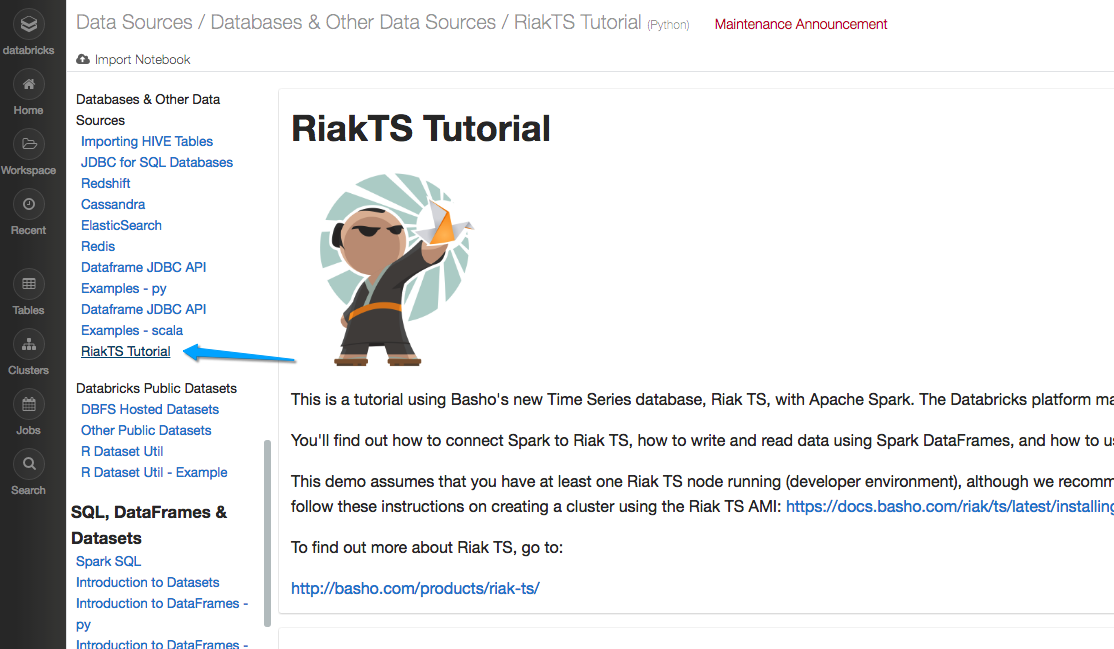This screenshot has width=1114, height=649.
Task: Select ElasticSearch in the sidebar
Action: (121, 225)
